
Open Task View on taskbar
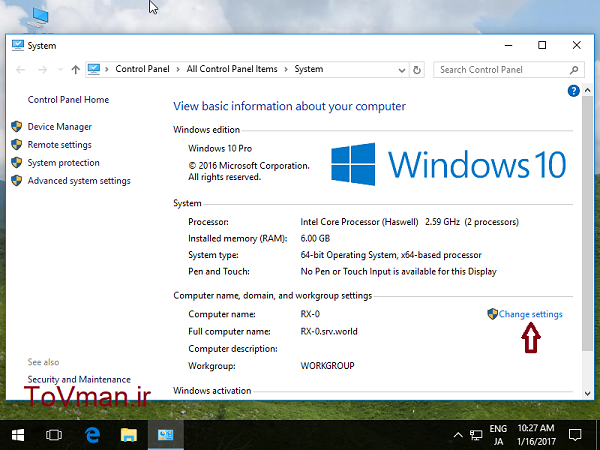[x=54, y=435]
